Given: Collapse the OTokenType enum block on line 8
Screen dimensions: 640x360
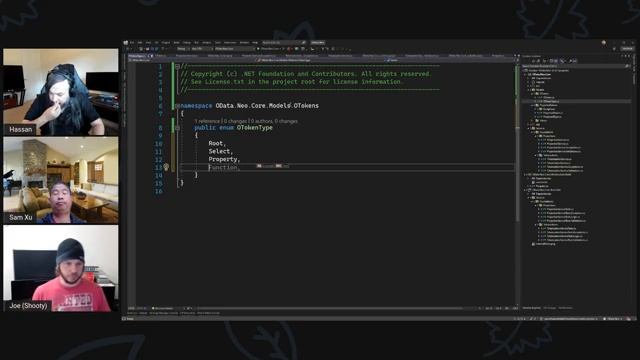Looking at the screenshot, I should tap(177, 128).
